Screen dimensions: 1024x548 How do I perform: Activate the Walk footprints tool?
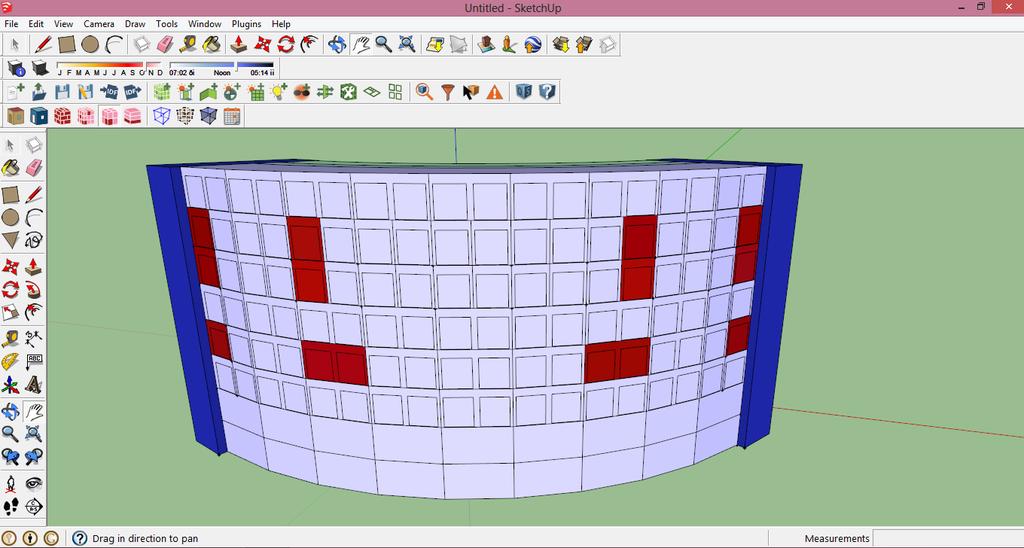[10, 506]
